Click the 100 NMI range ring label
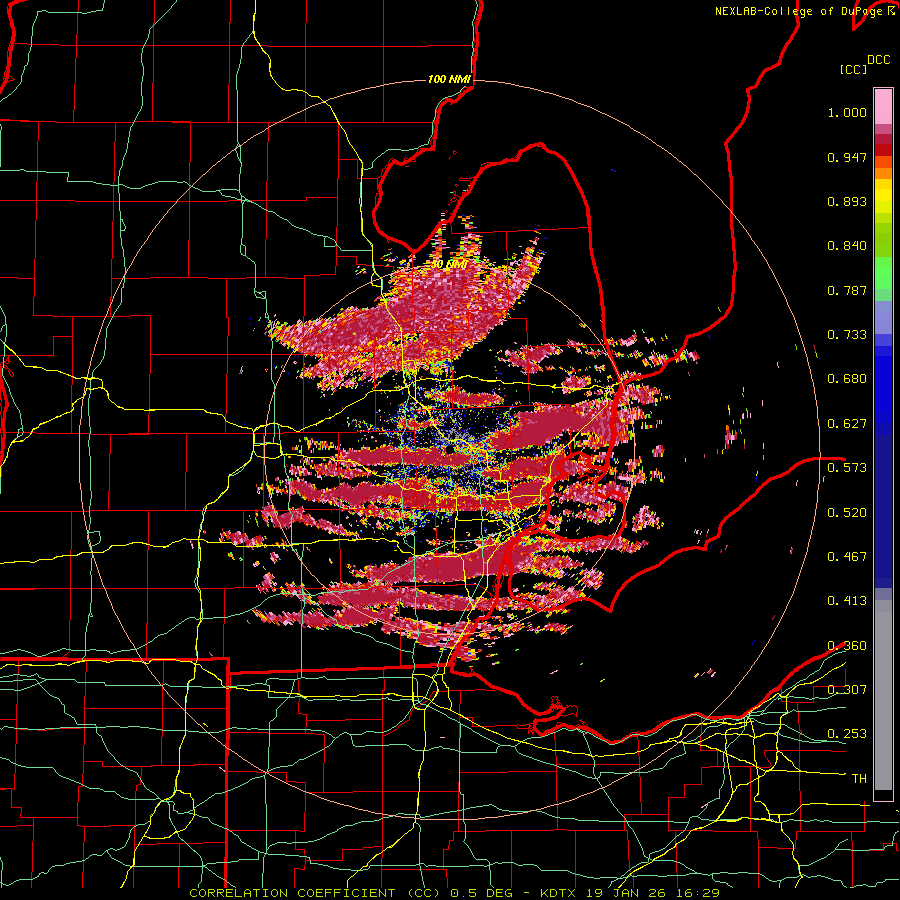The image size is (900, 900). pyautogui.click(x=449, y=79)
